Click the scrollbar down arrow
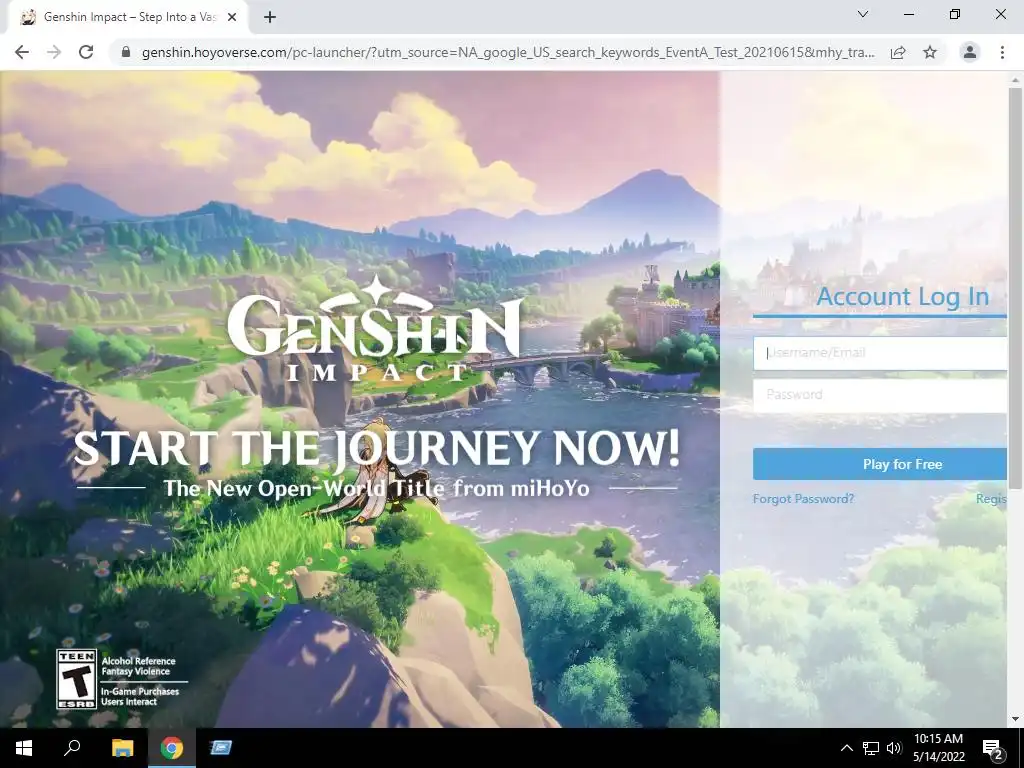Viewport: 1024px width, 768px height. point(1015,719)
